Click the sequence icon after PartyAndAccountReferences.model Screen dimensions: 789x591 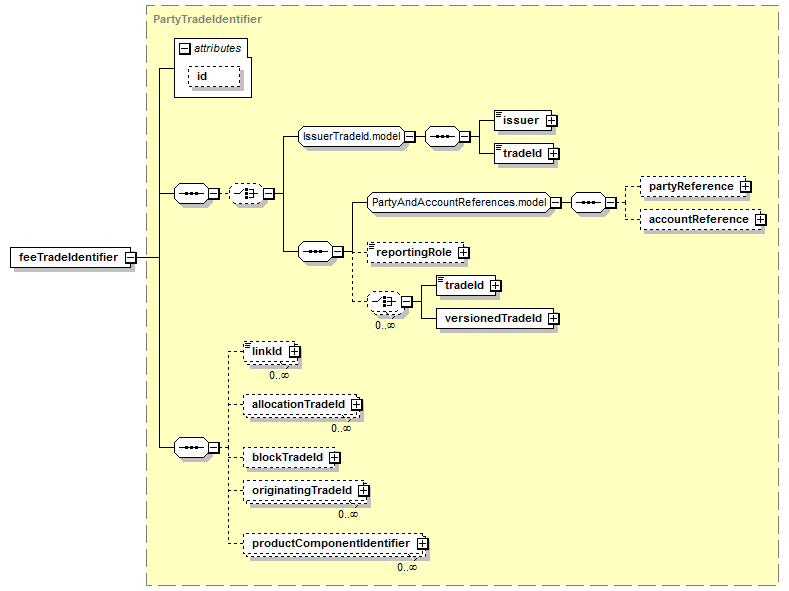point(588,202)
